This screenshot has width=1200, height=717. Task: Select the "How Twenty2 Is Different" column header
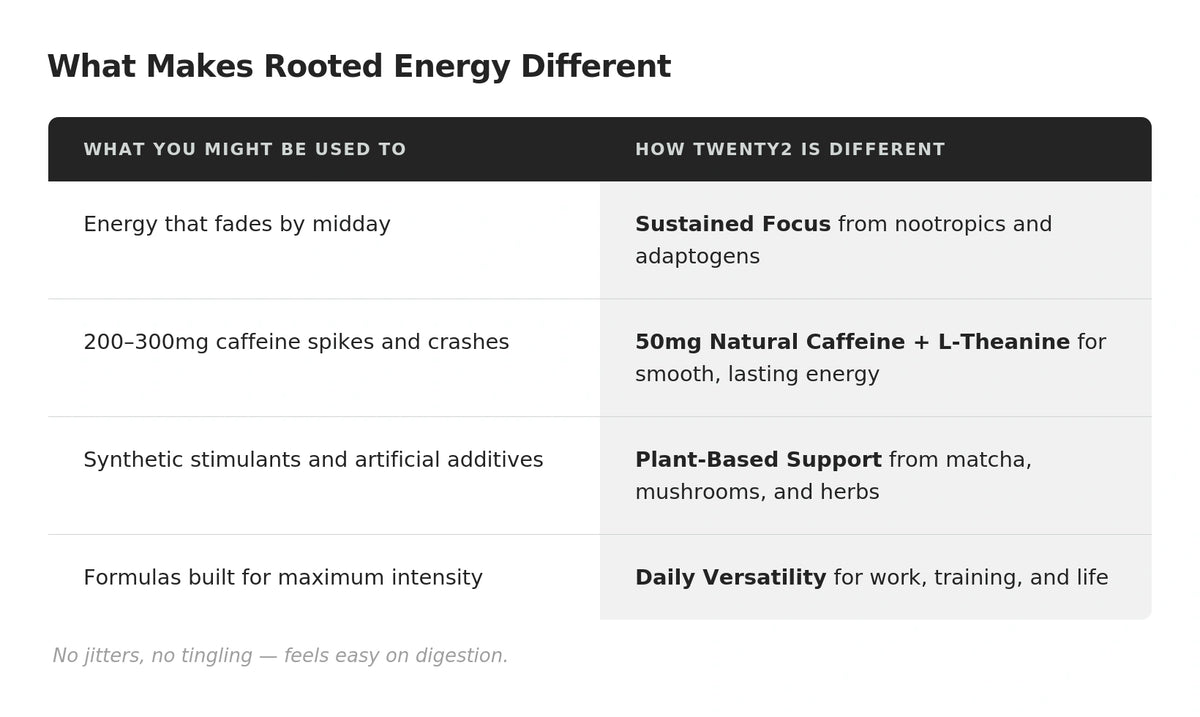789,150
